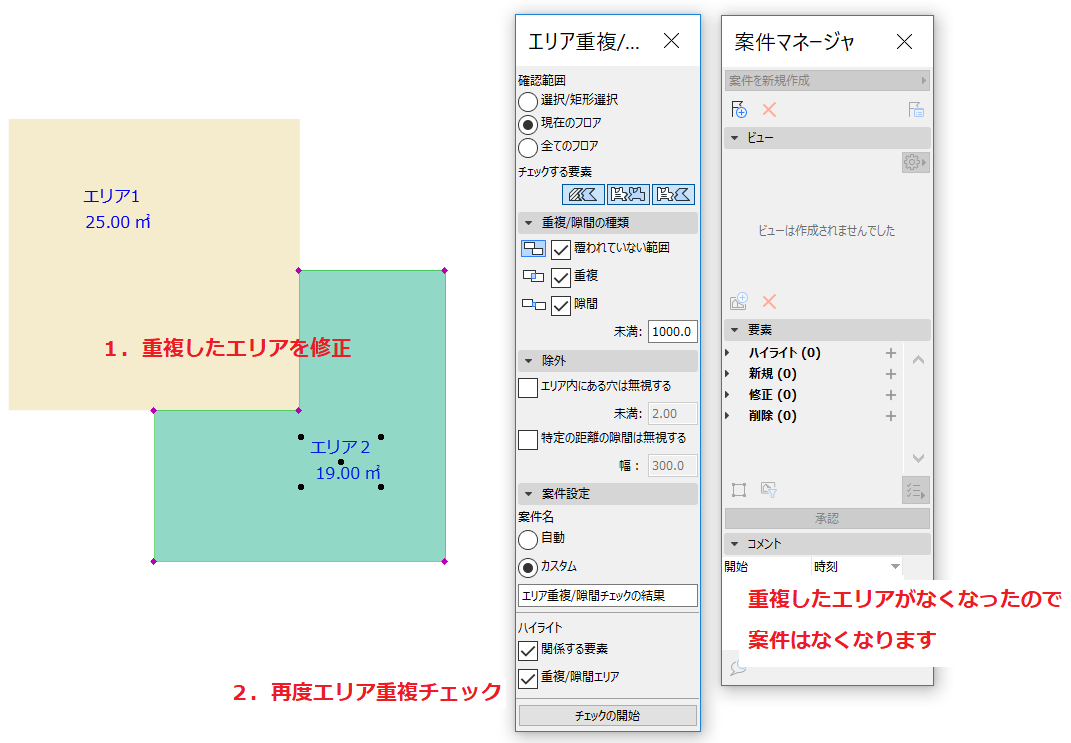Uncheck the 重複 checkbox
The width and height of the screenshot is (1071, 743).
(561, 277)
